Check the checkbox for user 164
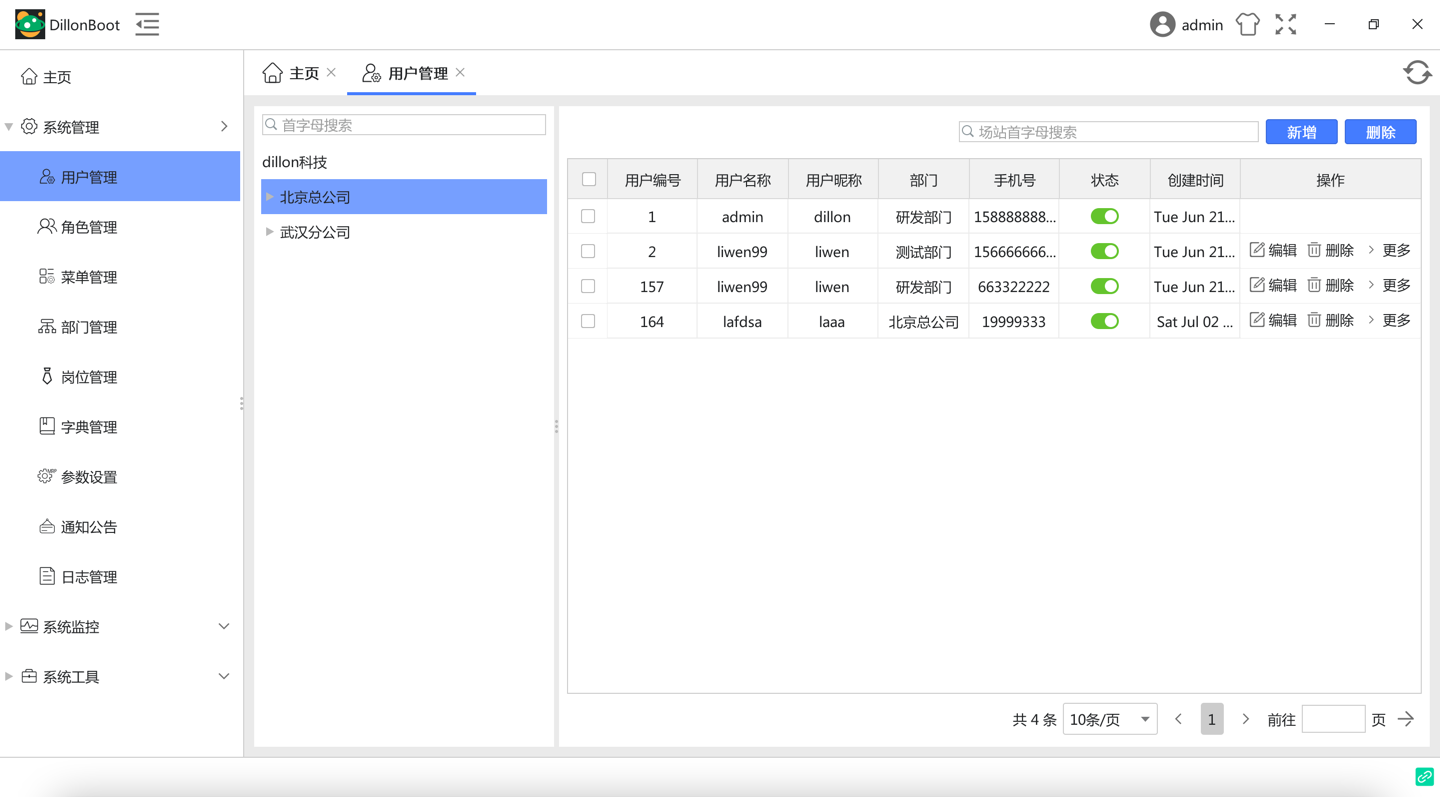Image resolution: width=1440 pixels, height=797 pixels. tap(588, 321)
